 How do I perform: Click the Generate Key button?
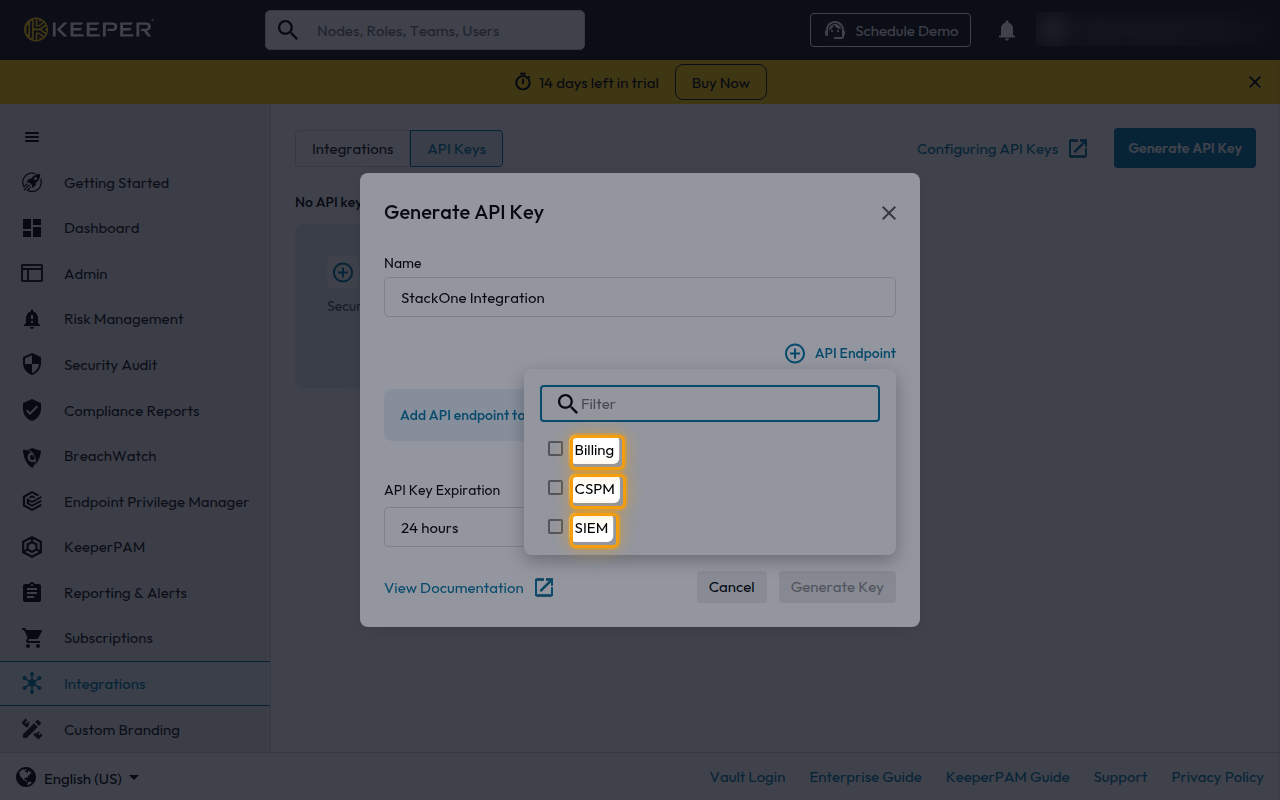[x=837, y=587]
